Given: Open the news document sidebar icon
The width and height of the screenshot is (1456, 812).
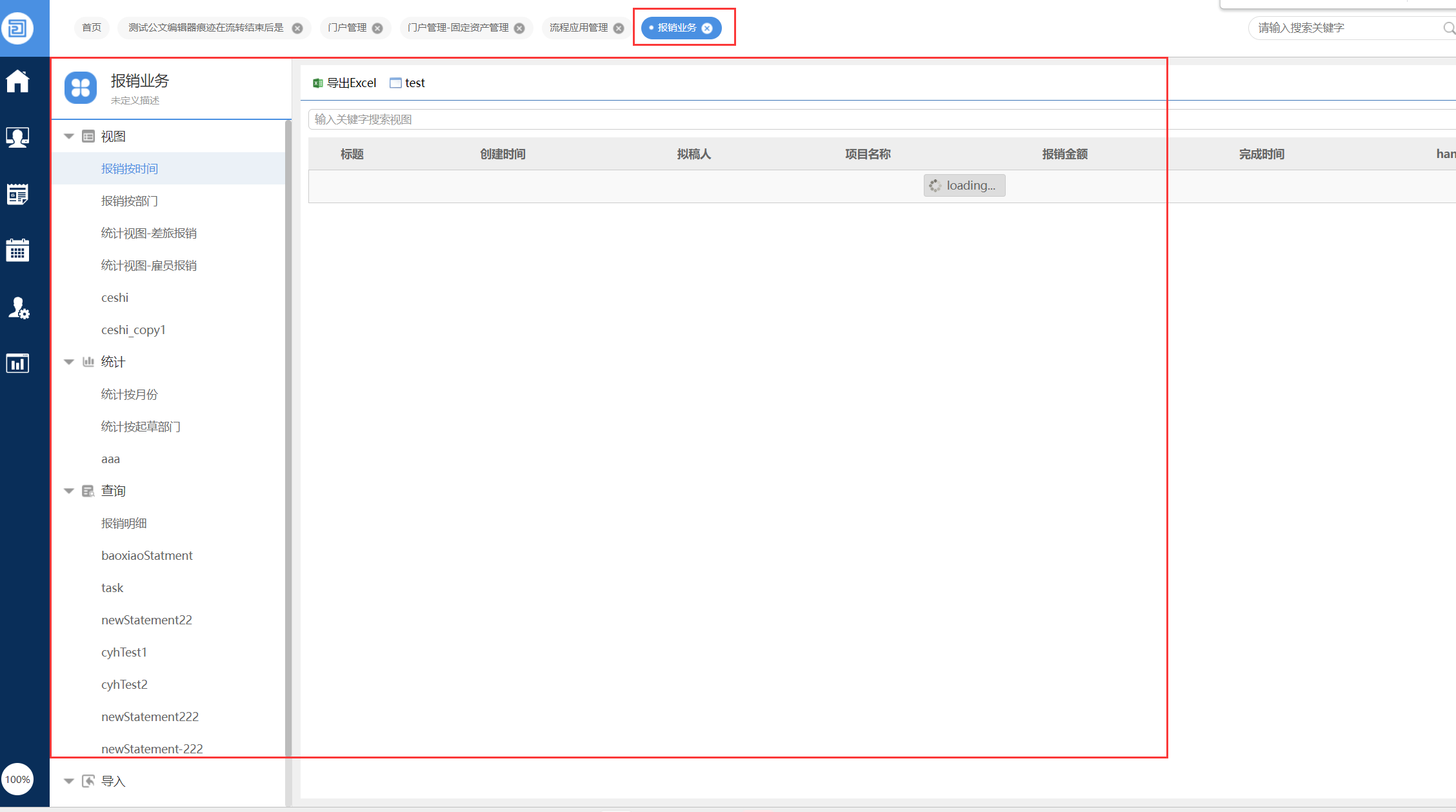Looking at the screenshot, I should (x=17, y=193).
